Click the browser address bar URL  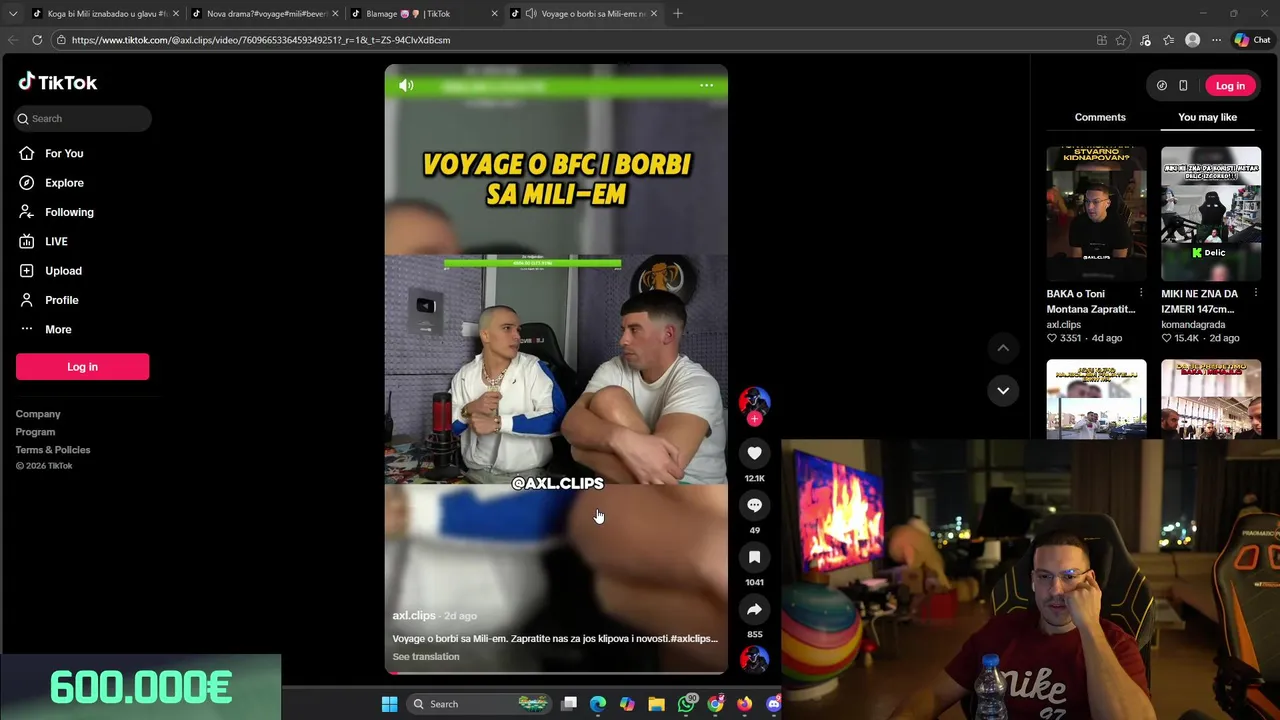coord(261,40)
